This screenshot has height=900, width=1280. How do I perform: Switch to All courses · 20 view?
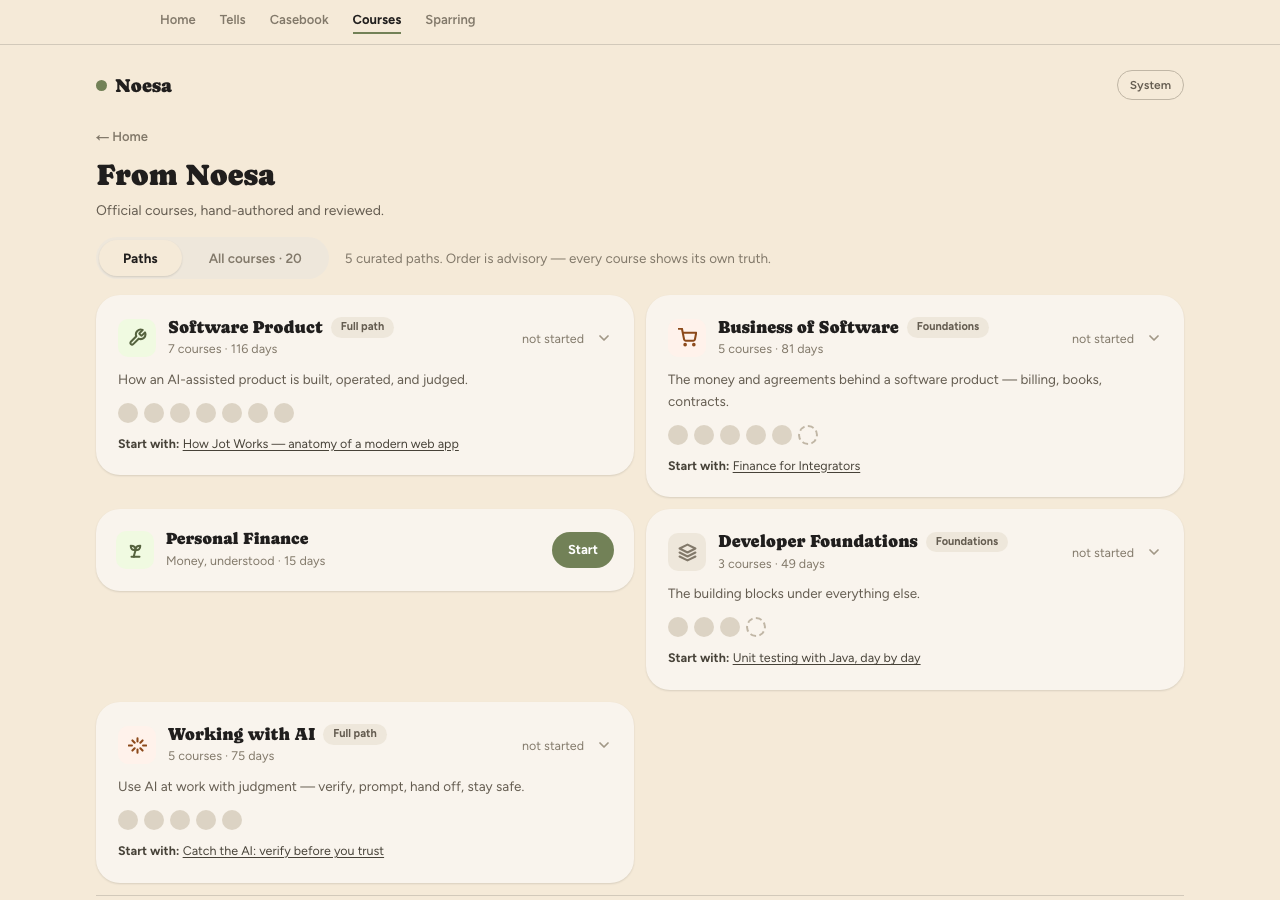coord(255,258)
